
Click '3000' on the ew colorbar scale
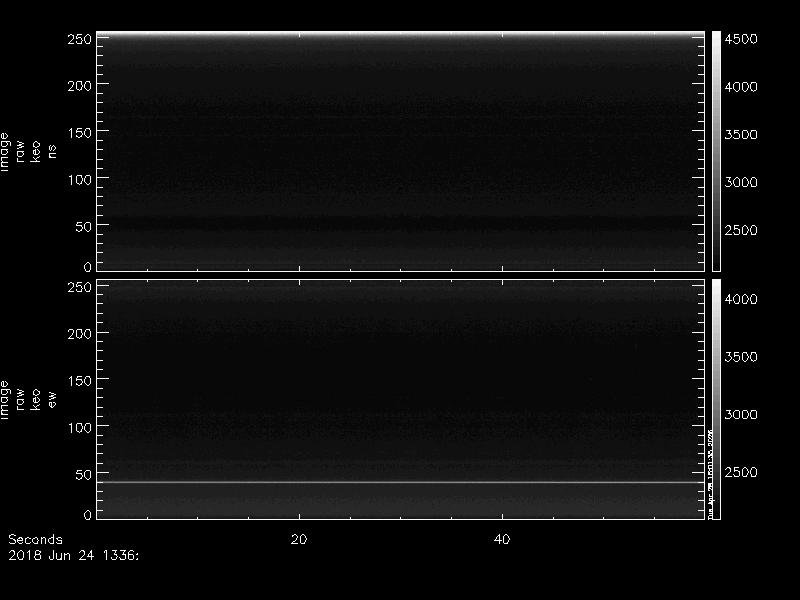pos(741,414)
